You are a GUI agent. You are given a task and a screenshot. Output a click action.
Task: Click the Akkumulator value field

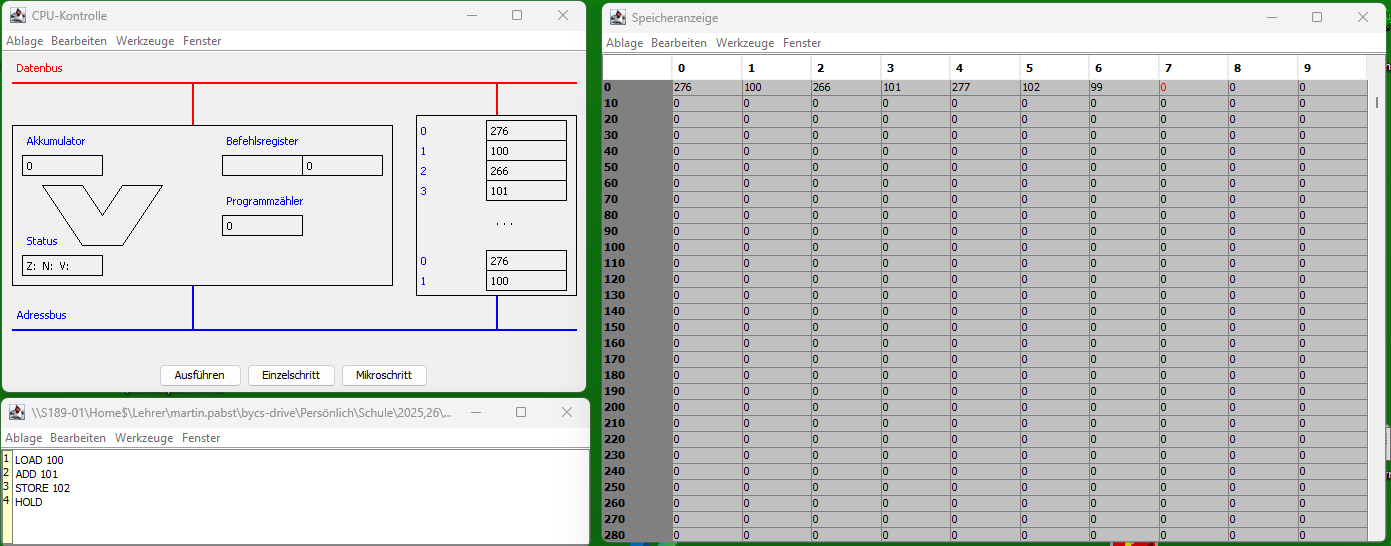[x=62, y=166]
